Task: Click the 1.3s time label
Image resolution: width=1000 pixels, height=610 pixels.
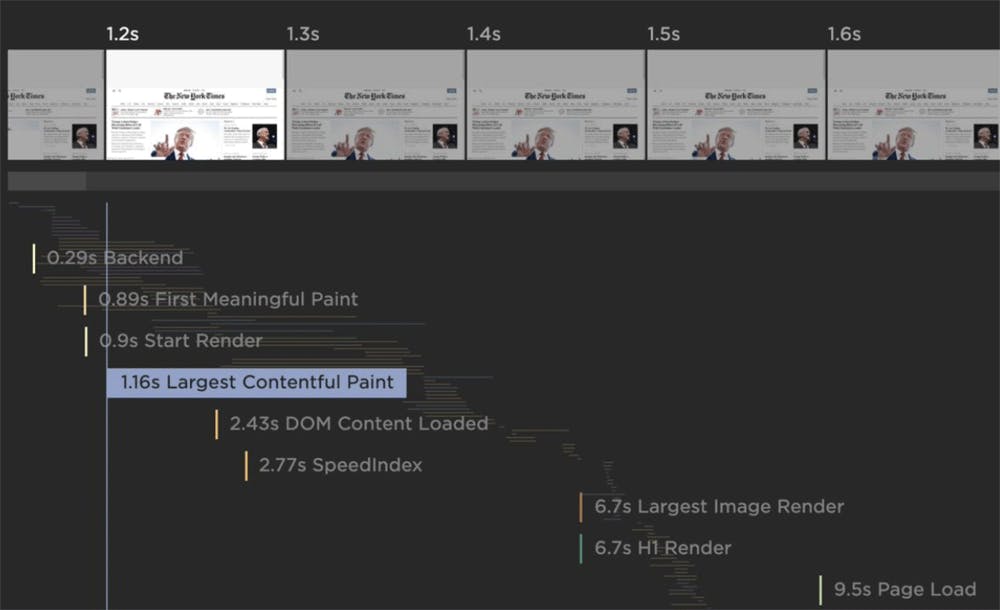Action: (303, 34)
